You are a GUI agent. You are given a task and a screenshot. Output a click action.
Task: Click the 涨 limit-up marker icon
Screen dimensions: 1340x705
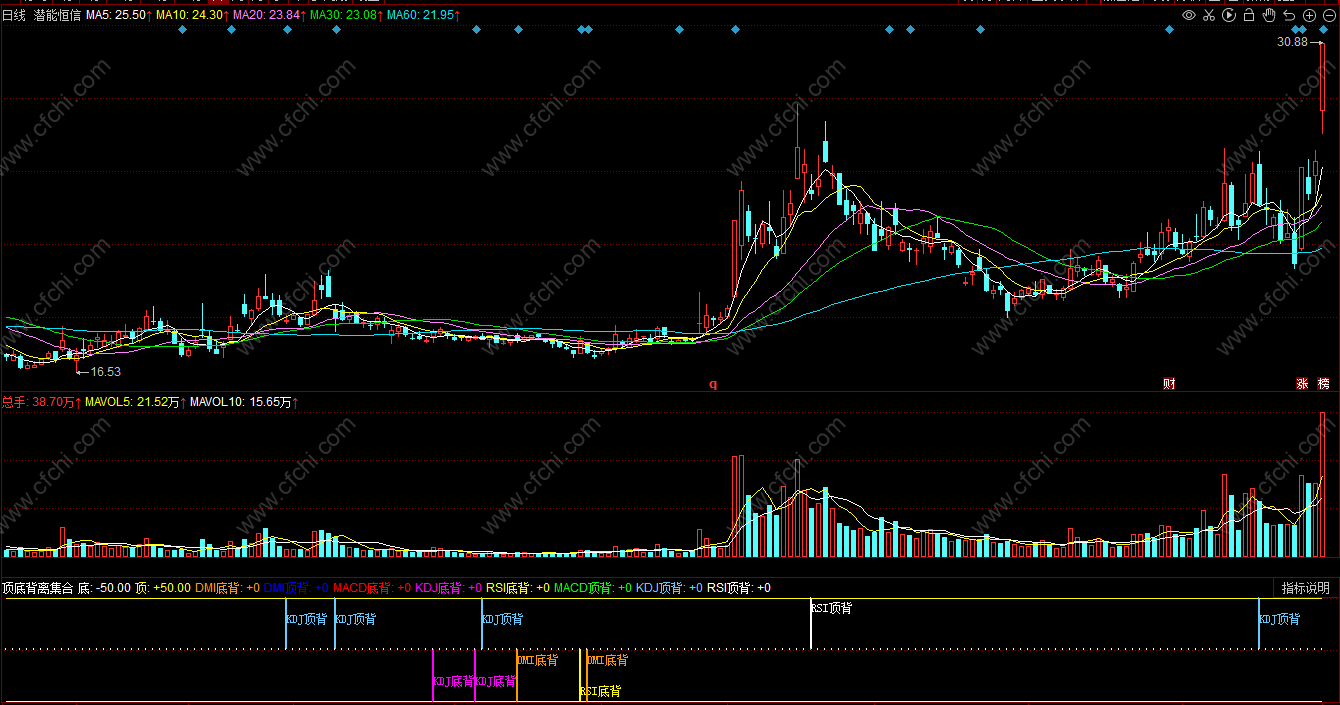click(1303, 384)
